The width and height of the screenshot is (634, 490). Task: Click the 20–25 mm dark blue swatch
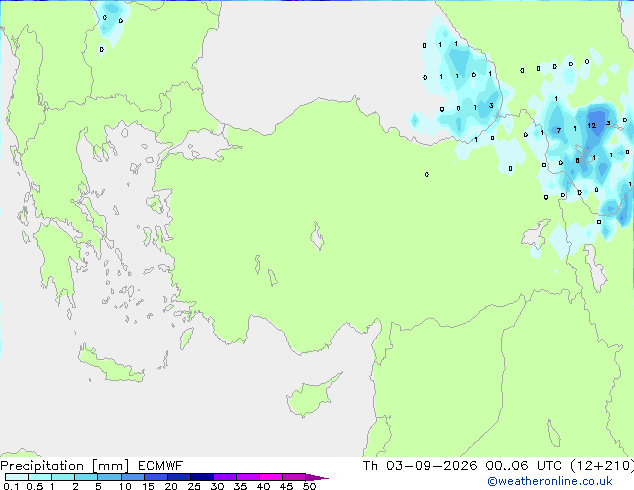coord(179,477)
